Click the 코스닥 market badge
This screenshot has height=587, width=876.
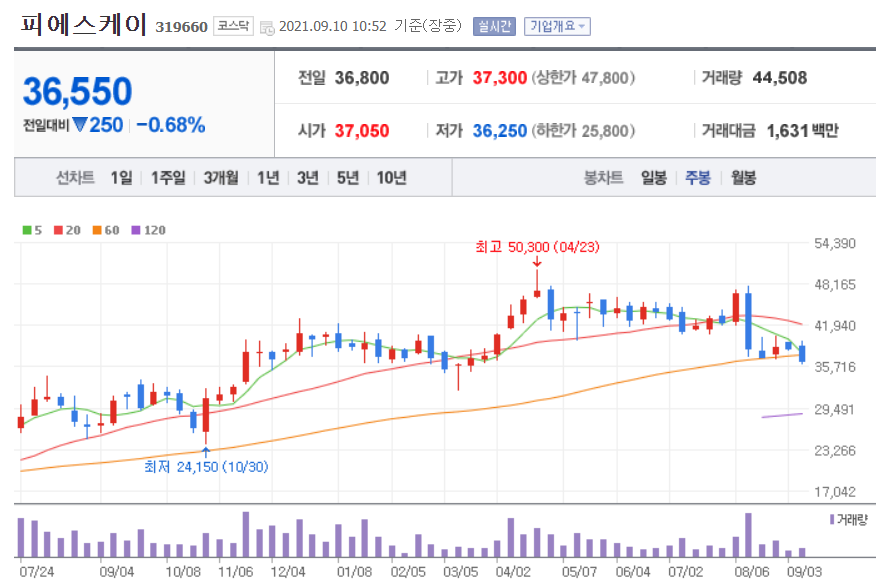(x=231, y=27)
